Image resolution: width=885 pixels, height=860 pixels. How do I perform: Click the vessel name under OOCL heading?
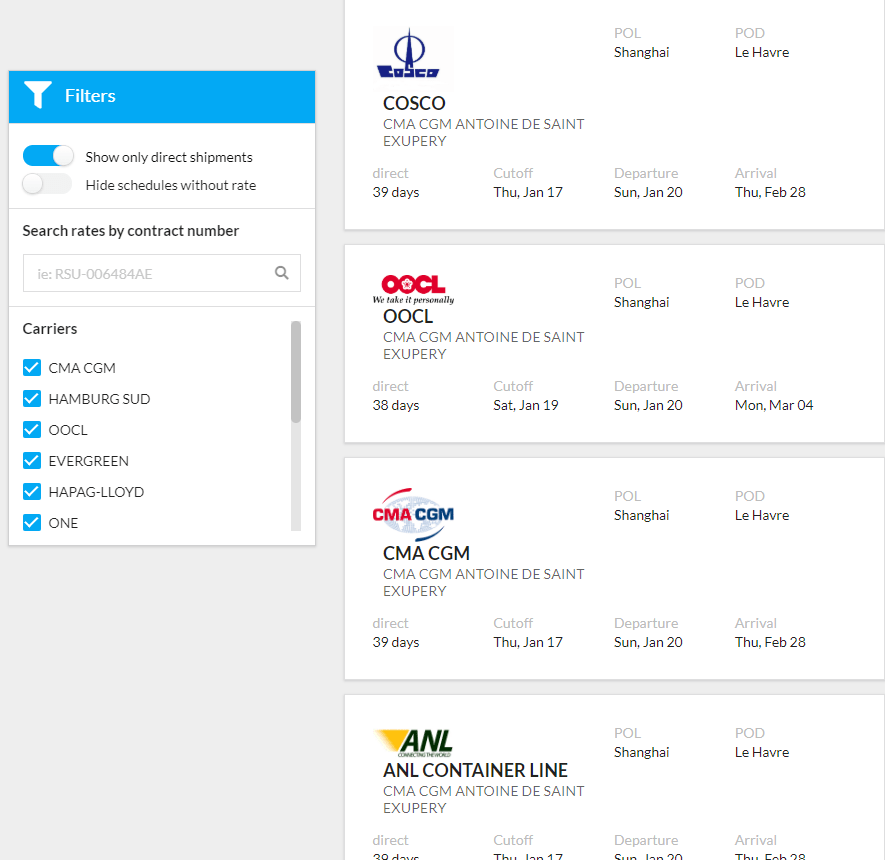pos(484,345)
